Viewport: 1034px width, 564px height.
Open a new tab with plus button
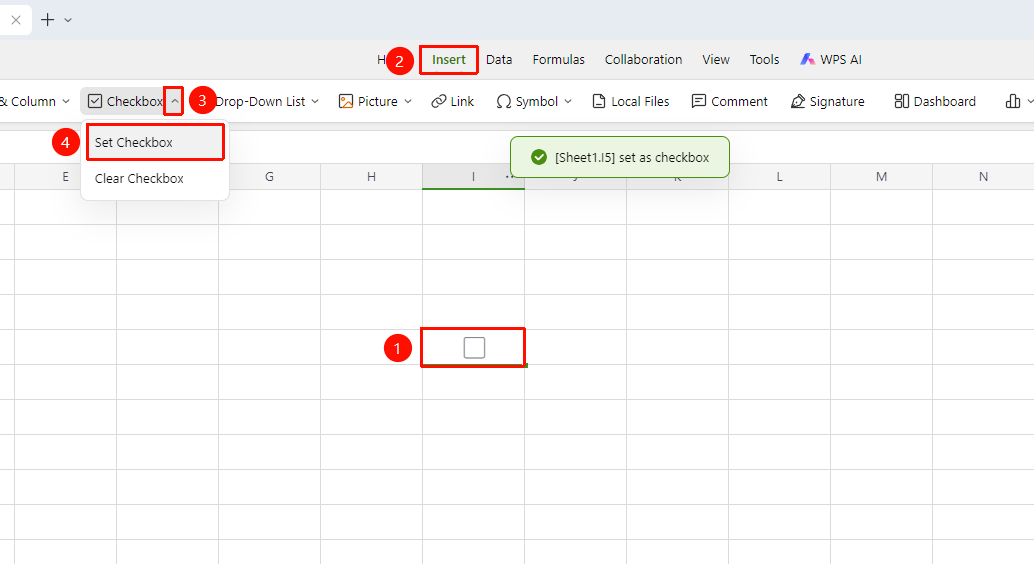[x=47, y=20]
